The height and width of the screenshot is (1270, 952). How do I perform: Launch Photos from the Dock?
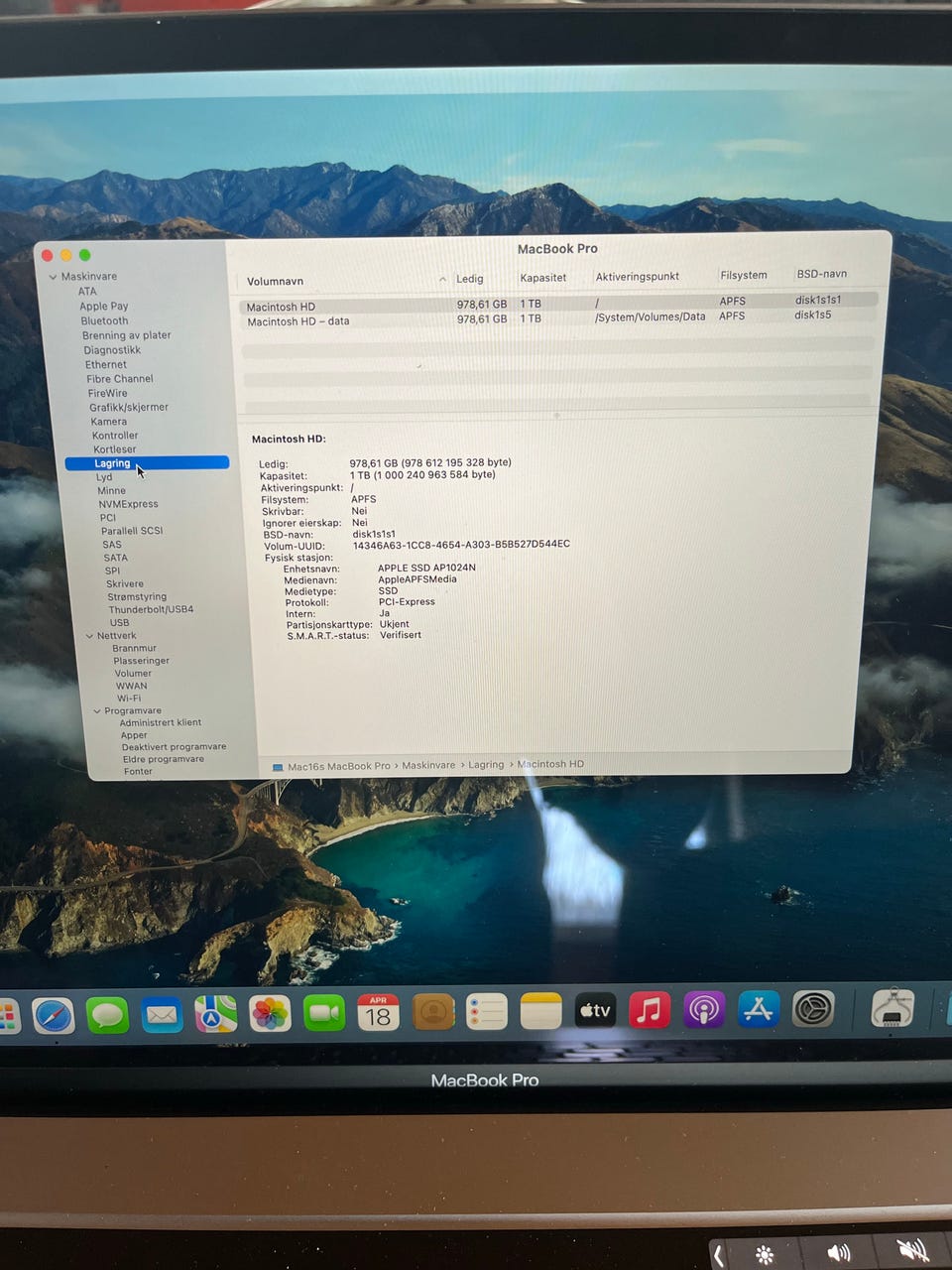pyautogui.click(x=270, y=1014)
